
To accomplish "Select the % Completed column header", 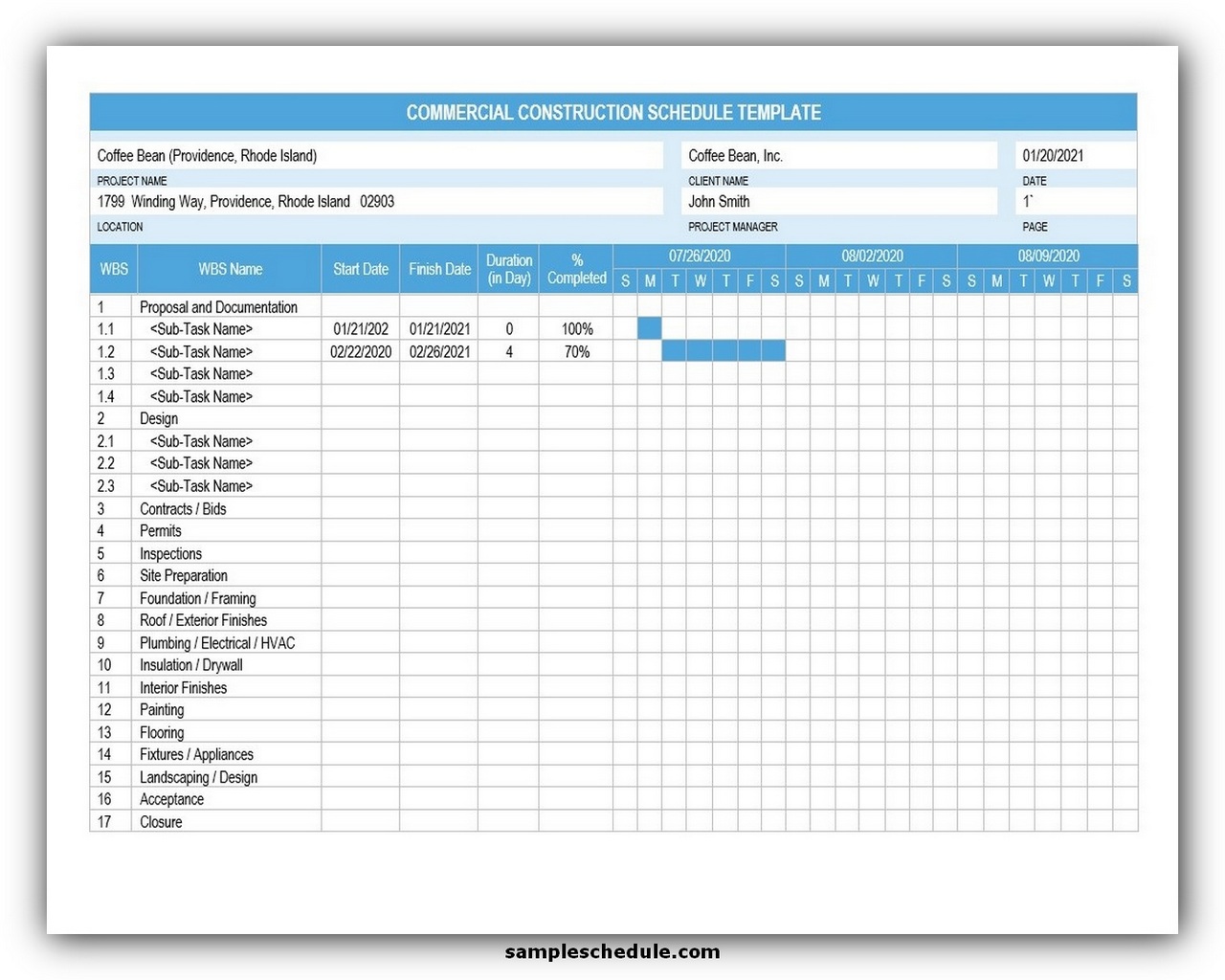I will pos(576,269).
